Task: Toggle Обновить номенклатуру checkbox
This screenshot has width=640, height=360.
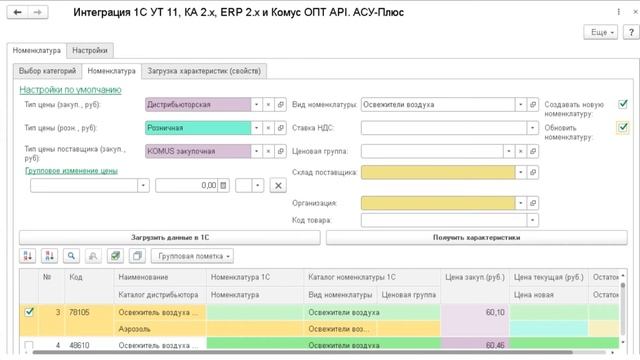Action: point(623,127)
